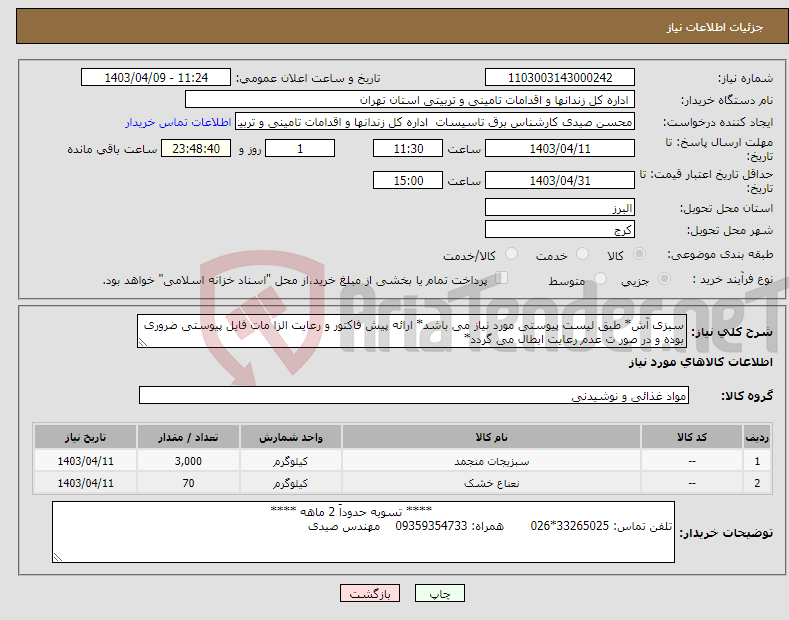Click the کیلوگرم unit cell of row 1
The height and width of the screenshot is (620, 789).
point(291,461)
